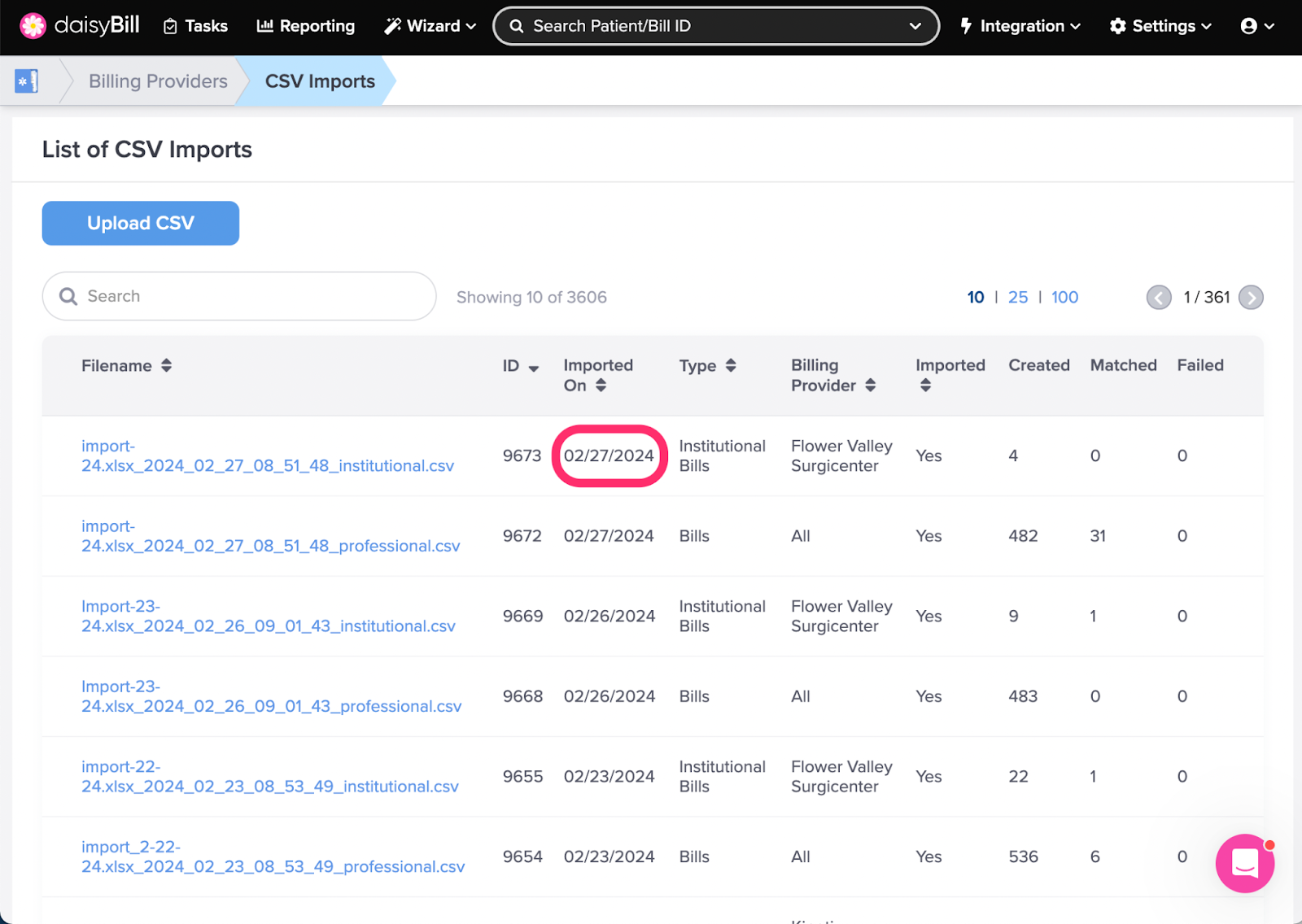The height and width of the screenshot is (924, 1302).
Task: Open Import-23 02_26 institutional.csv link
Action: pyautogui.click(x=269, y=616)
